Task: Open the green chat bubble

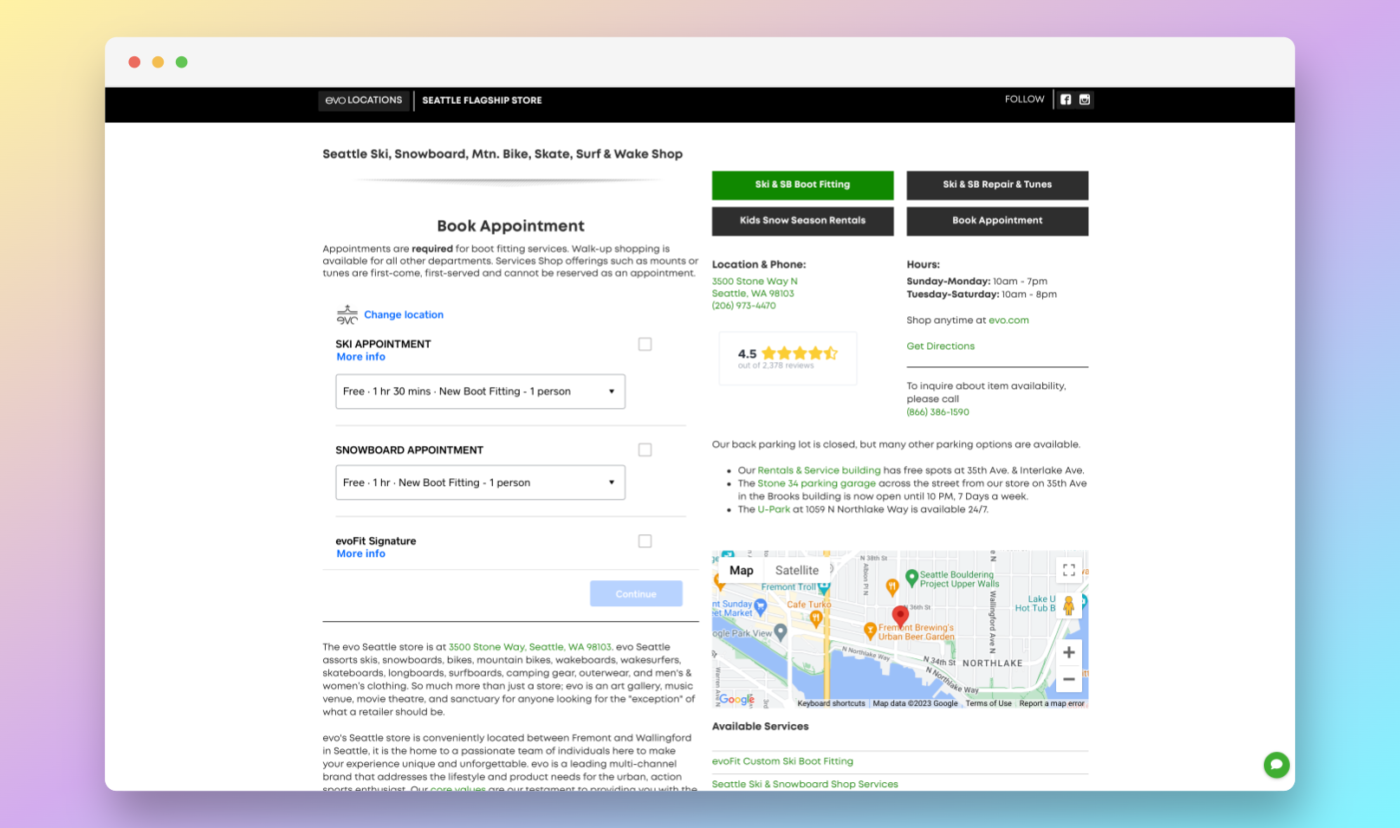Action: click(1276, 764)
